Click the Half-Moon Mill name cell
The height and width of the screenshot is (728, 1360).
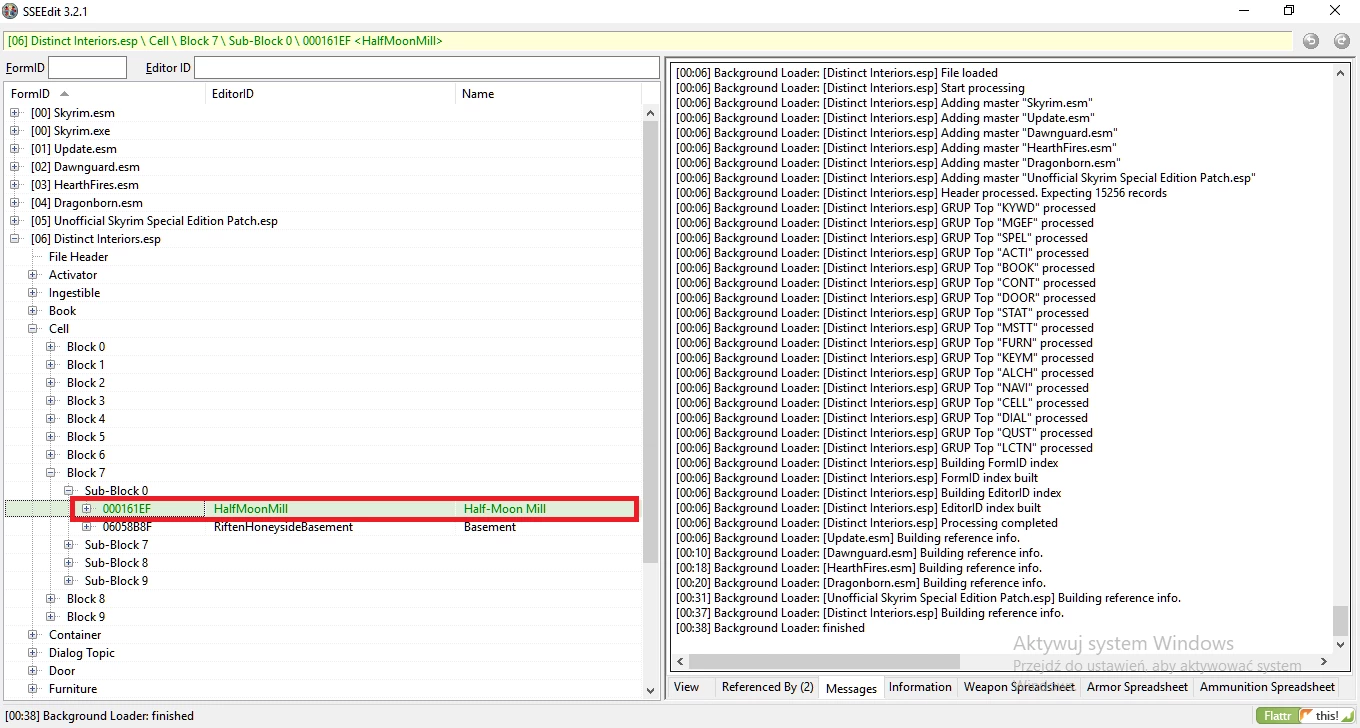(x=505, y=509)
